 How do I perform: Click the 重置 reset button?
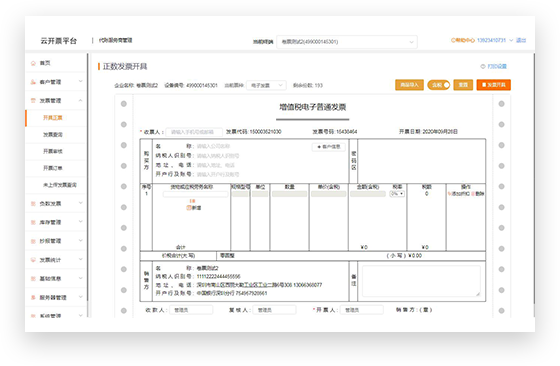[x=463, y=85]
